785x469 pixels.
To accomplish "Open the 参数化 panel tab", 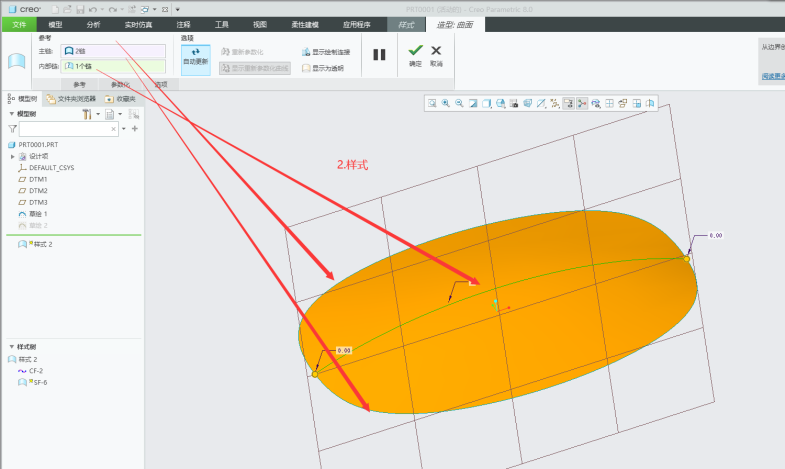I will (120, 84).
